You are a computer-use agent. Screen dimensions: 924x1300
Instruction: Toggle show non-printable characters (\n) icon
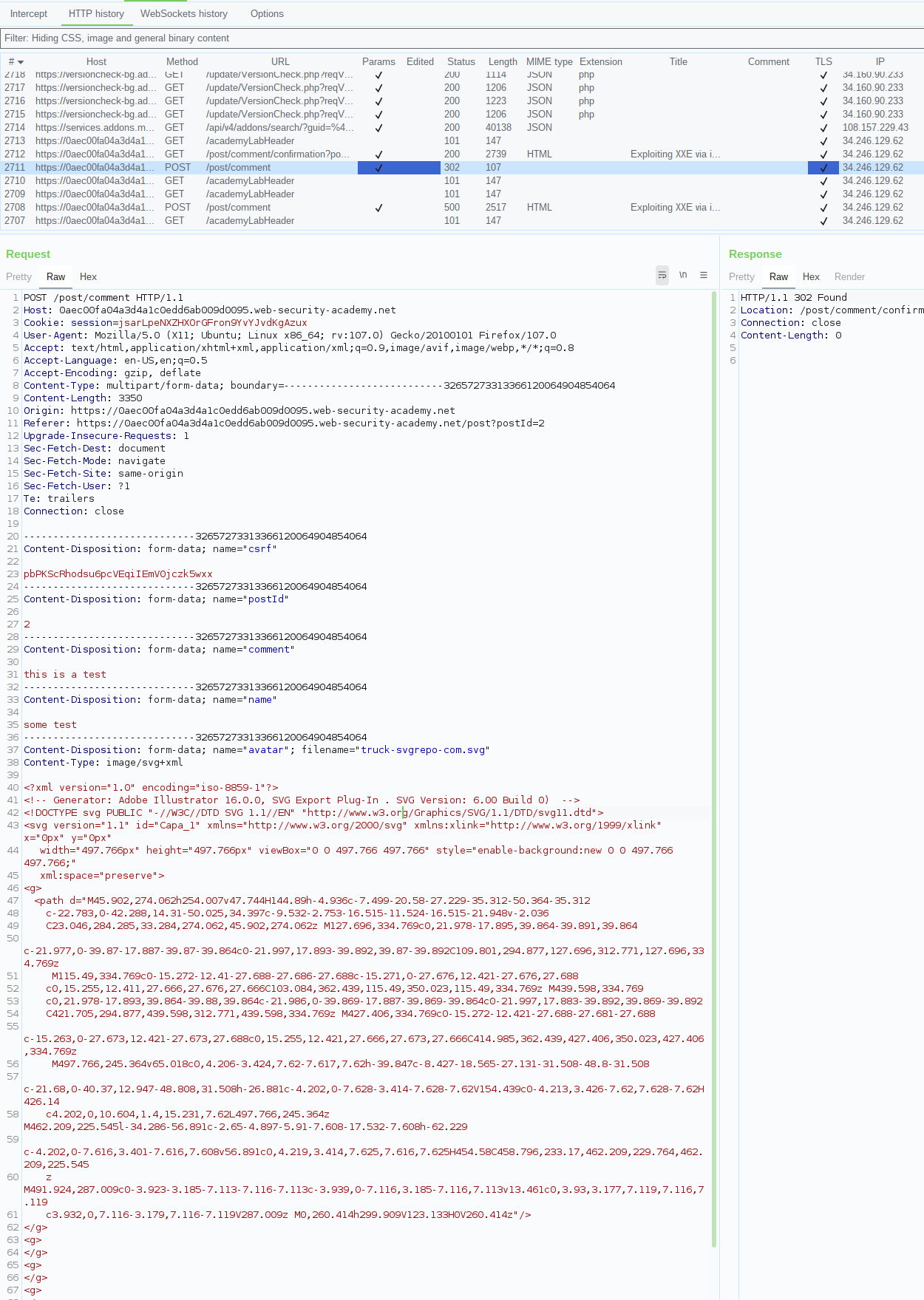click(683, 275)
